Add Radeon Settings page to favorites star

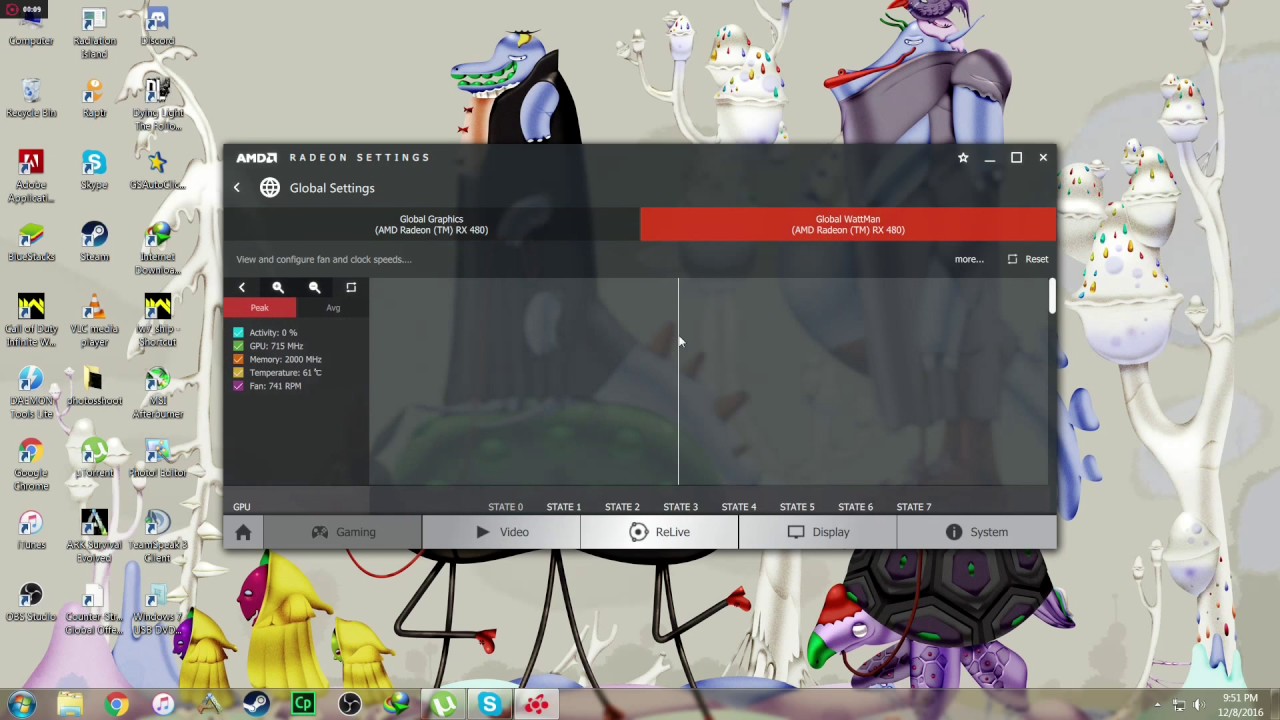click(963, 157)
